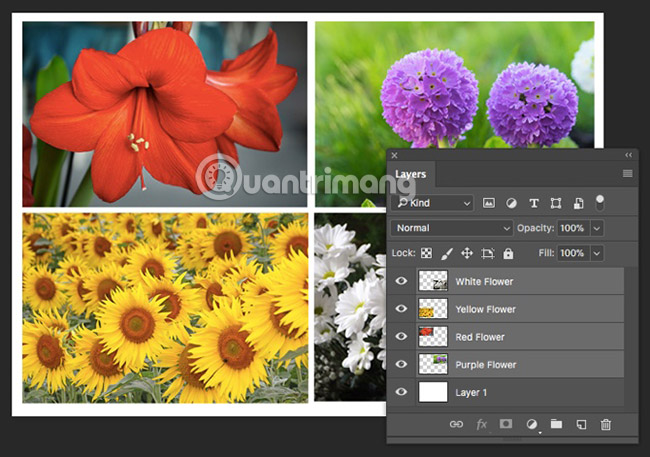
Task: Toggle layer filtering on or off
Action: pyautogui.click(x=600, y=202)
